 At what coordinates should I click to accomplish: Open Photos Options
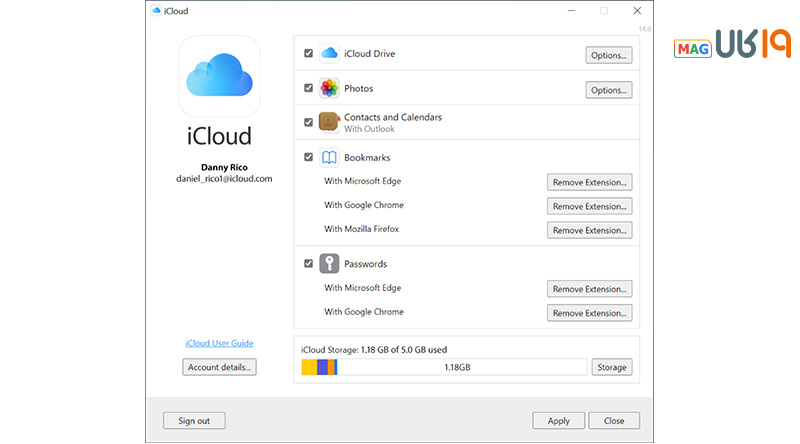point(608,90)
